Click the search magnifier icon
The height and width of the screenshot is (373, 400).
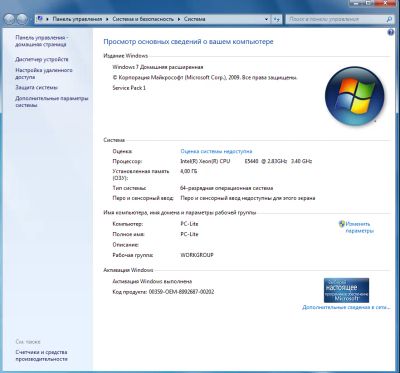click(x=389, y=19)
